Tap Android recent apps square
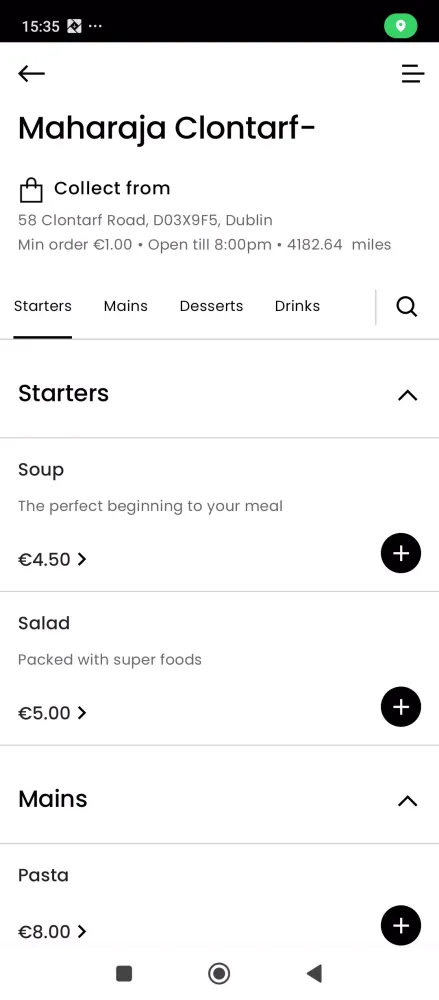439x1000 pixels. (124, 974)
